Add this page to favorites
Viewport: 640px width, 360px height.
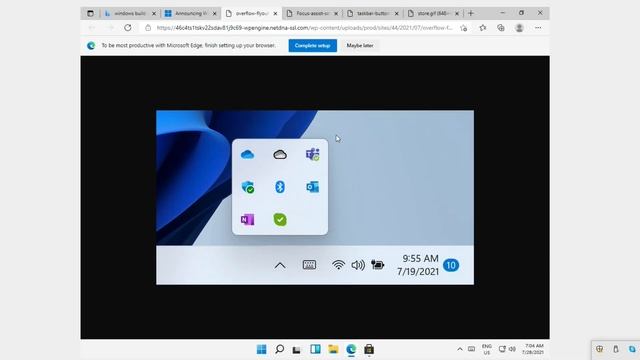pos(463,28)
